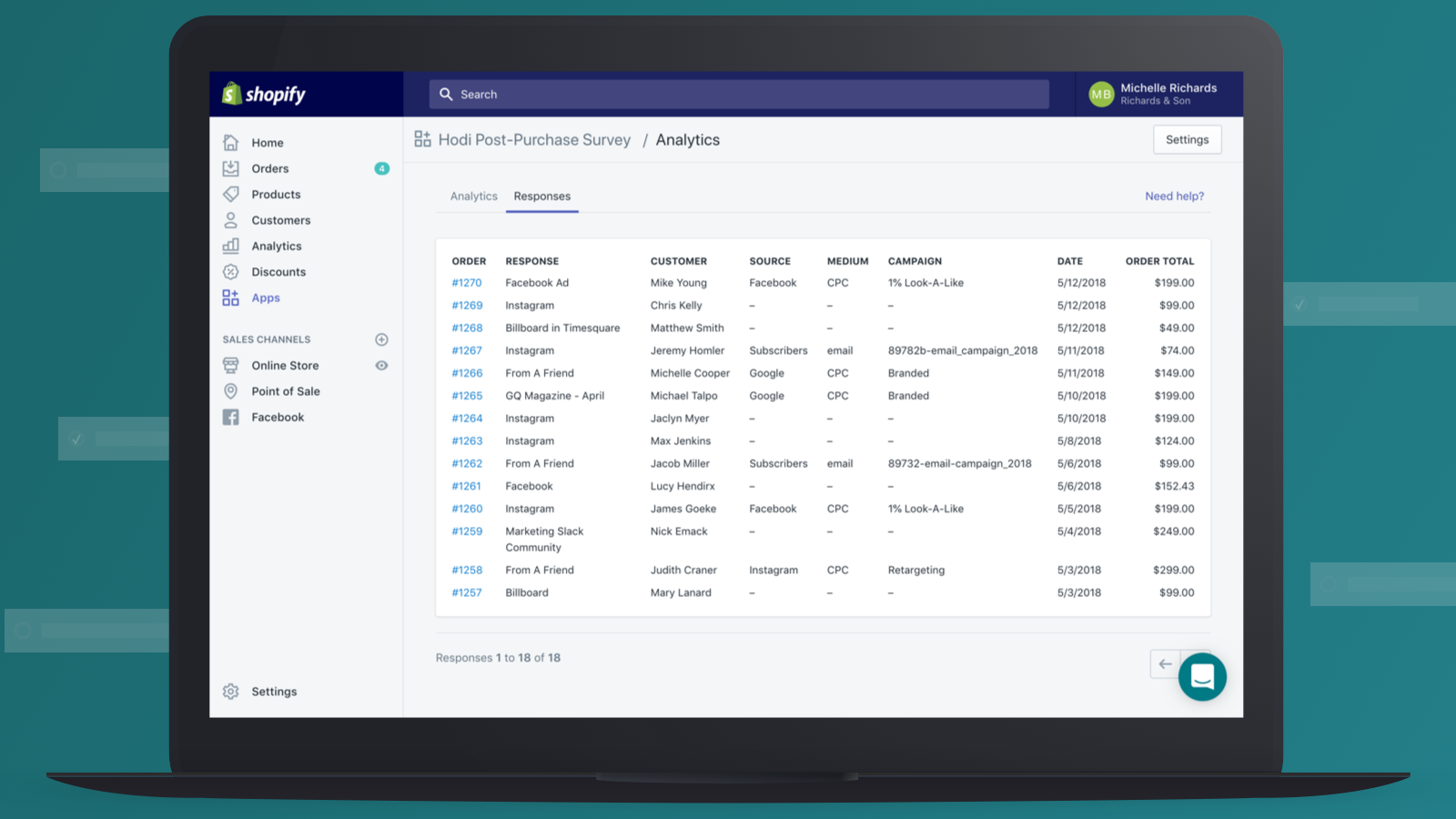This screenshot has width=1456, height=819.
Task: Open Orders via its inbox icon
Action: click(x=231, y=168)
